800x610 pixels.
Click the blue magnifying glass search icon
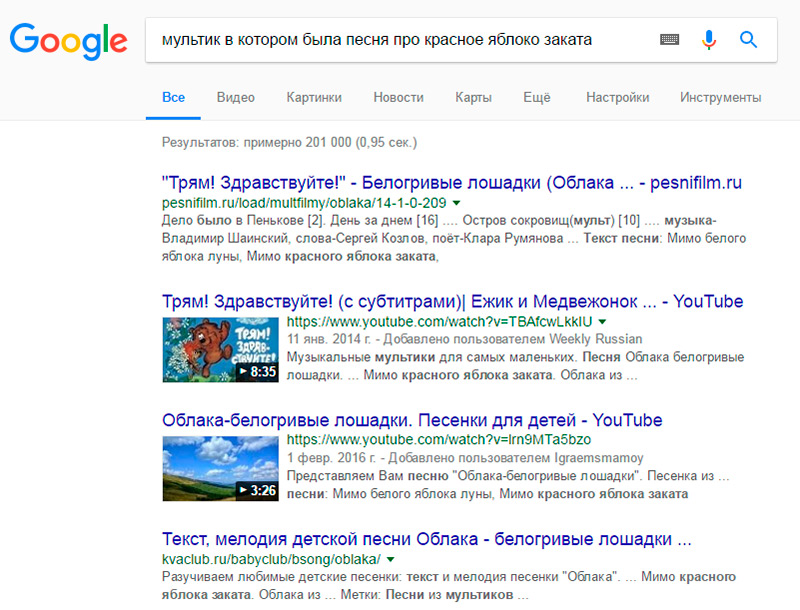tap(748, 39)
